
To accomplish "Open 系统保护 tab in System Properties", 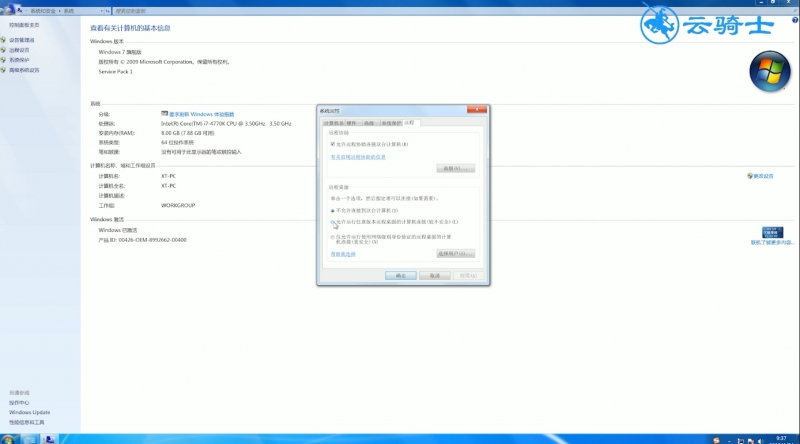I will [391, 123].
